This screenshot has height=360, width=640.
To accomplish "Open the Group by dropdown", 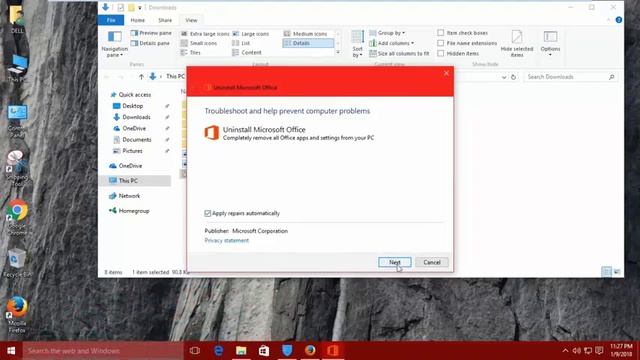I will point(387,33).
